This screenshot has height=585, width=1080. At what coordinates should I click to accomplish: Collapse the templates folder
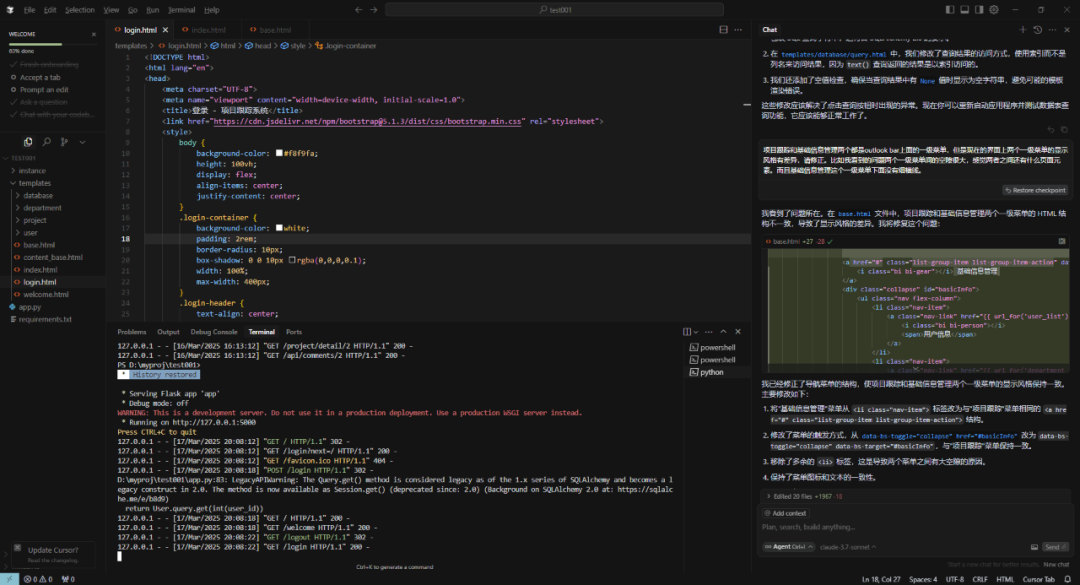(34, 183)
